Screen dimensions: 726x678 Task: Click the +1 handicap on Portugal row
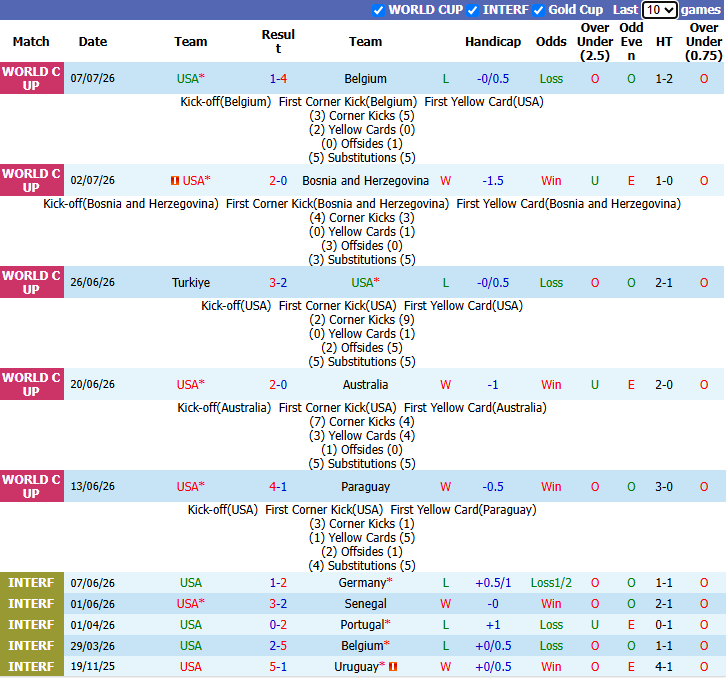(493, 625)
